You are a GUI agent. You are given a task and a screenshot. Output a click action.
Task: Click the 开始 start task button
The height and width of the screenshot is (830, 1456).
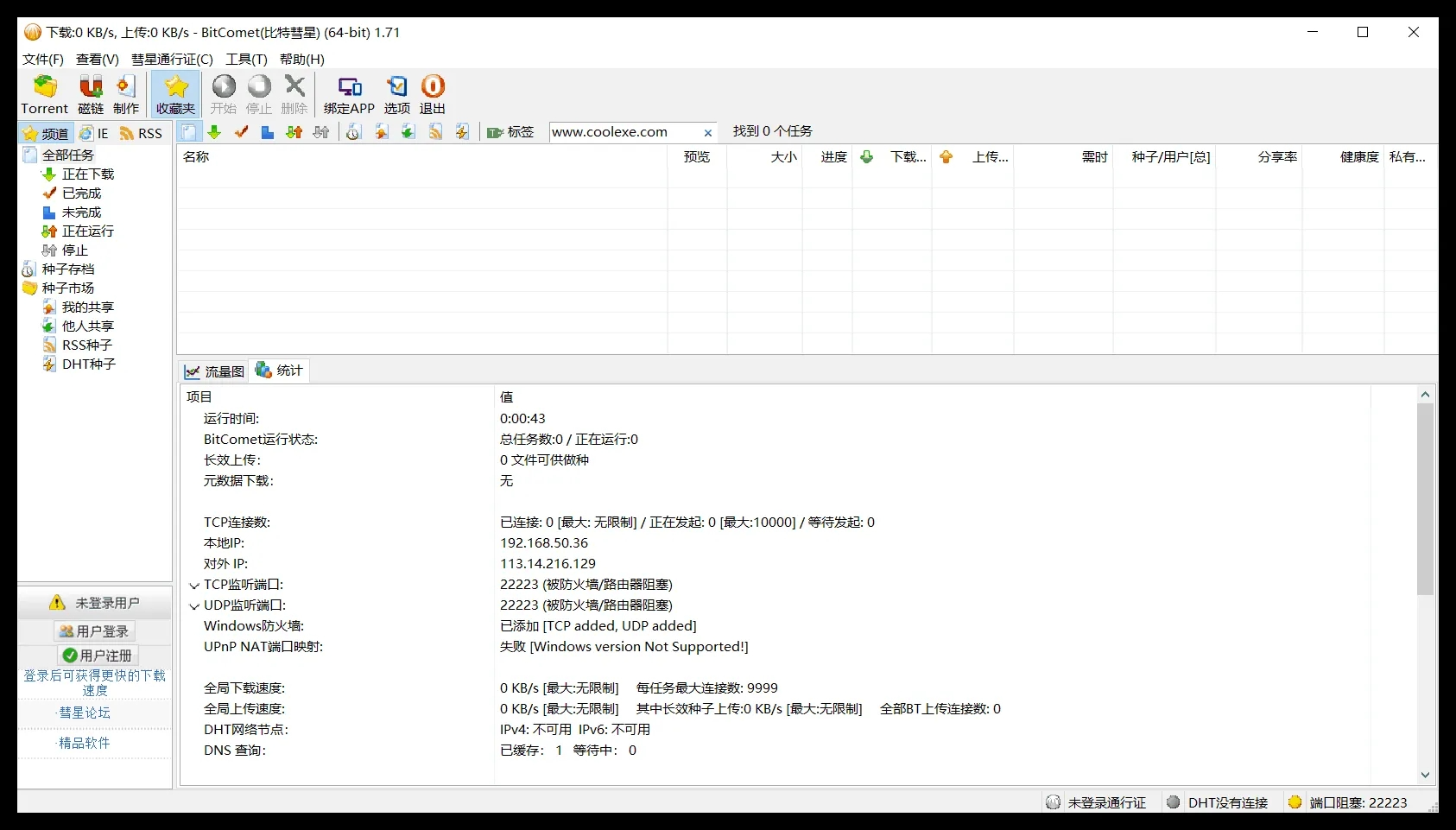click(224, 94)
